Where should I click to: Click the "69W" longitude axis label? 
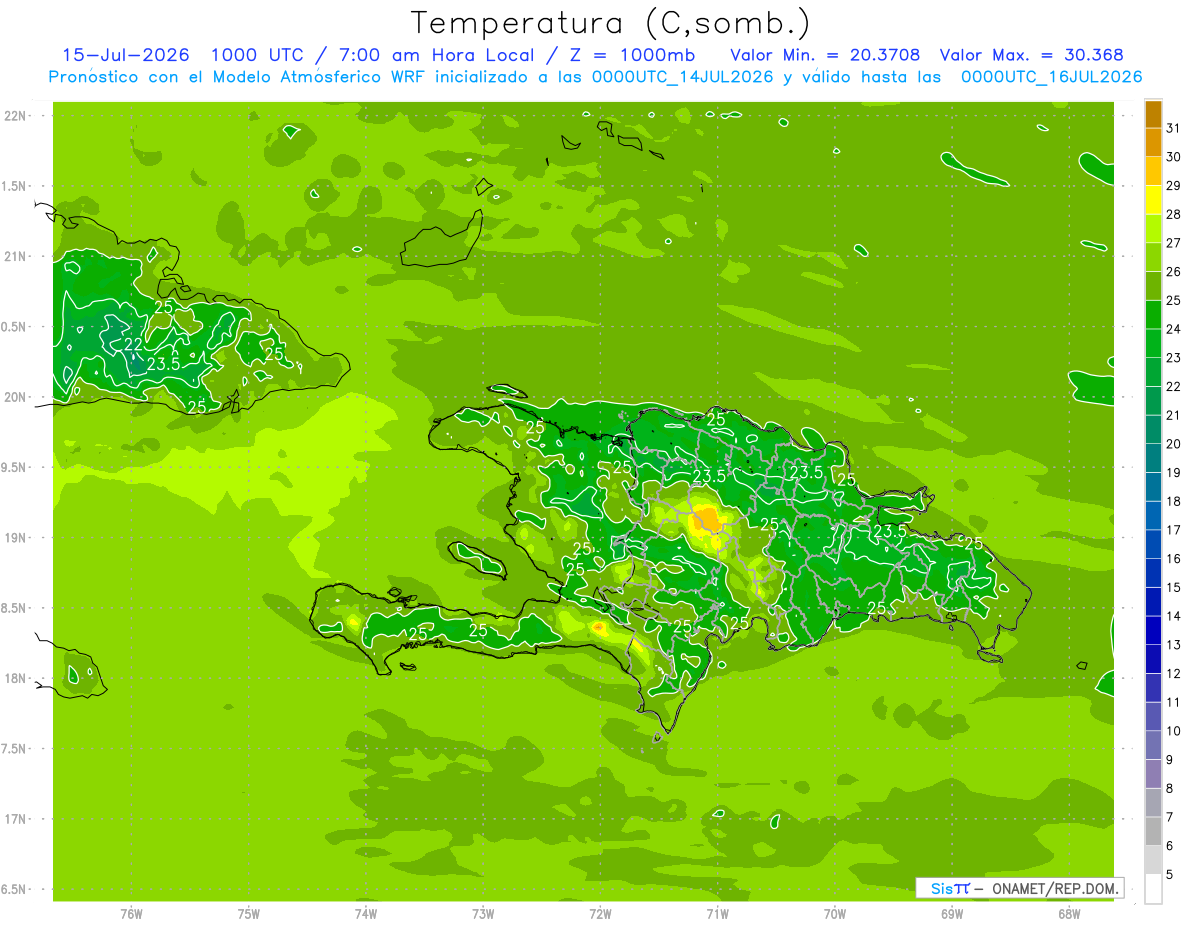coord(952,913)
